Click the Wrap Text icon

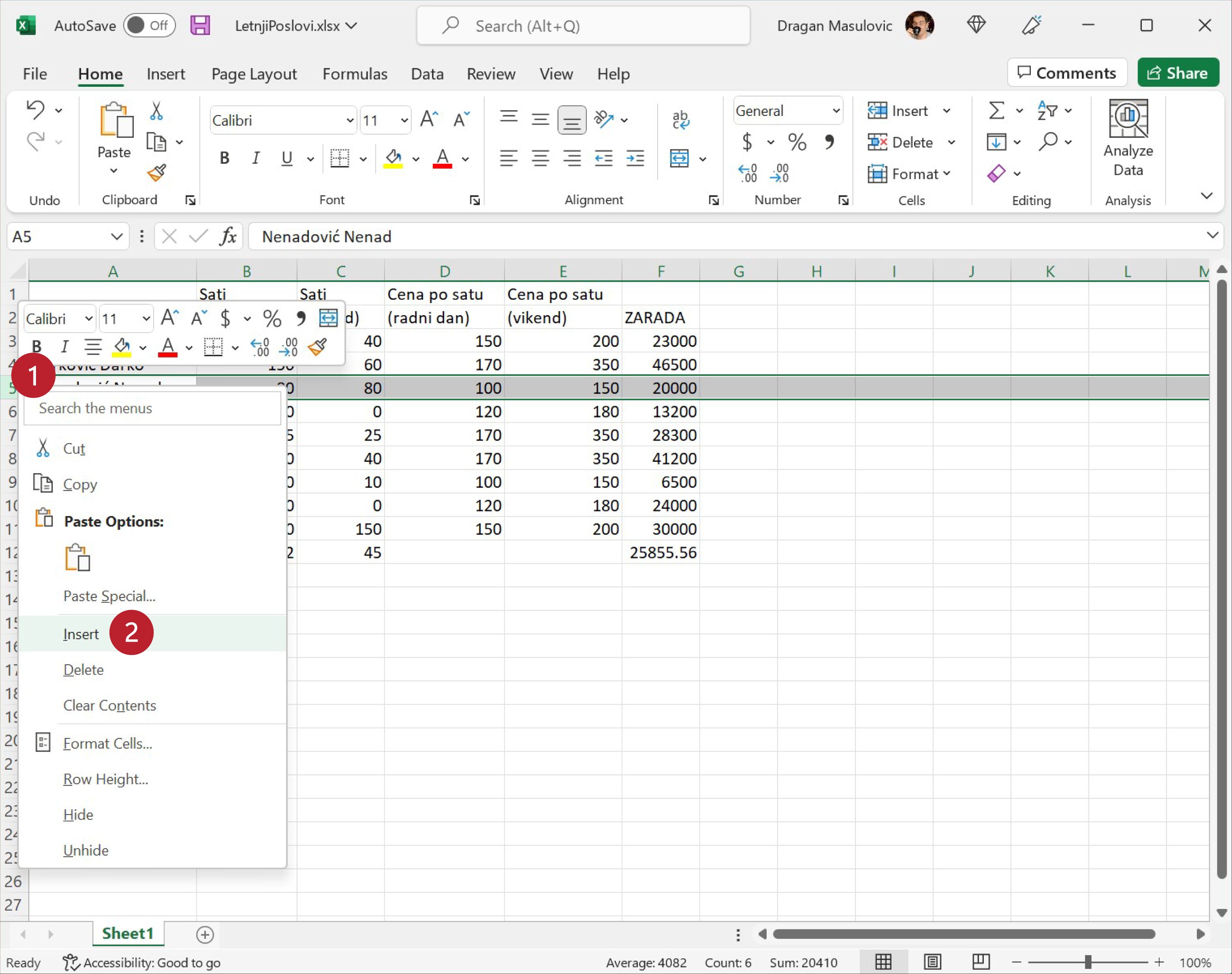[x=681, y=120]
